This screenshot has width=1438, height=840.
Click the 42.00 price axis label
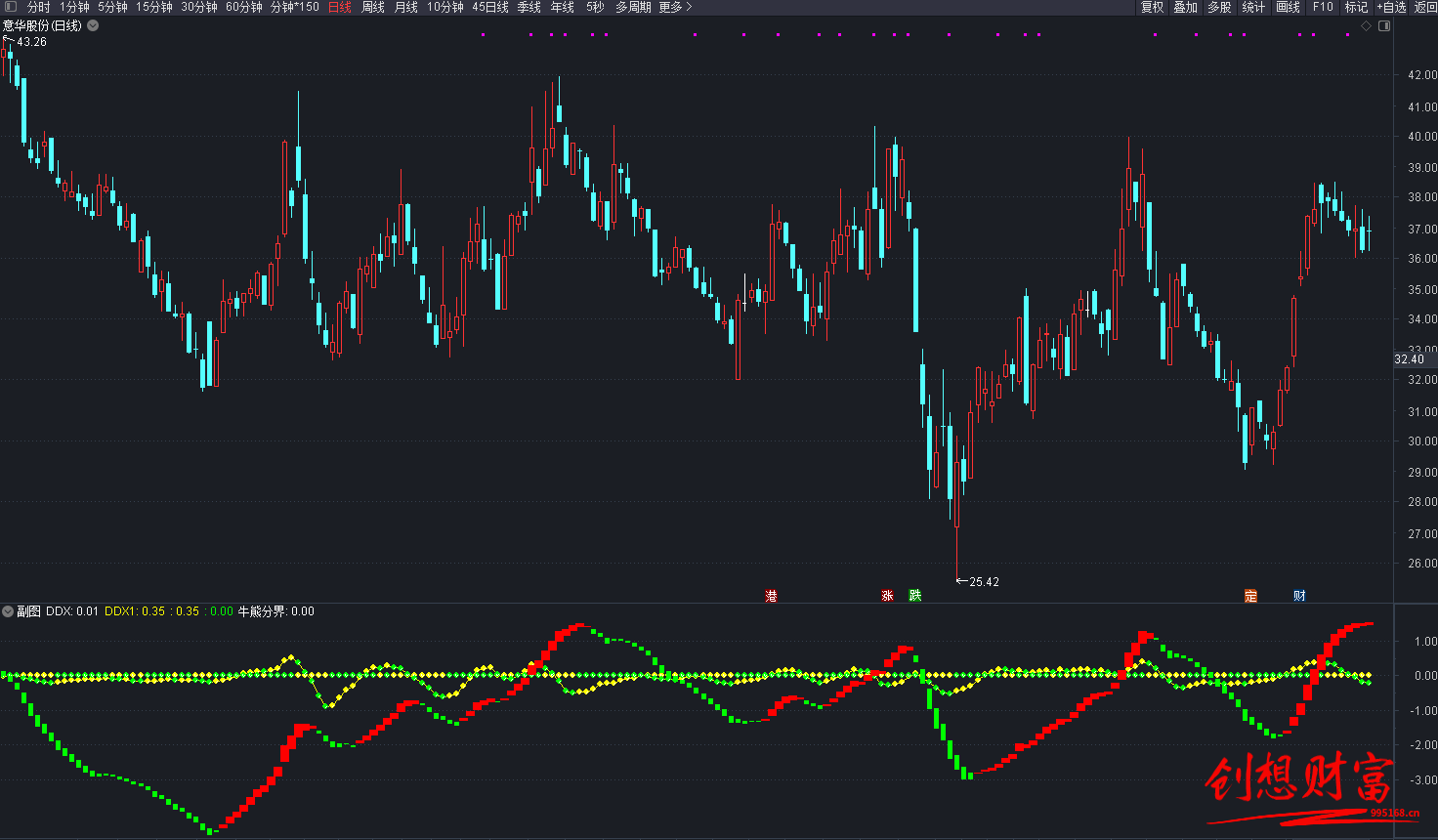(1421, 75)
